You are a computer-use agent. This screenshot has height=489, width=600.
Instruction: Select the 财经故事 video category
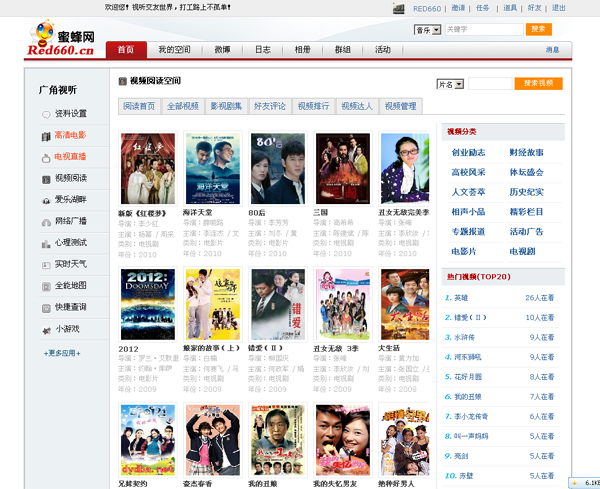point(527,153)
